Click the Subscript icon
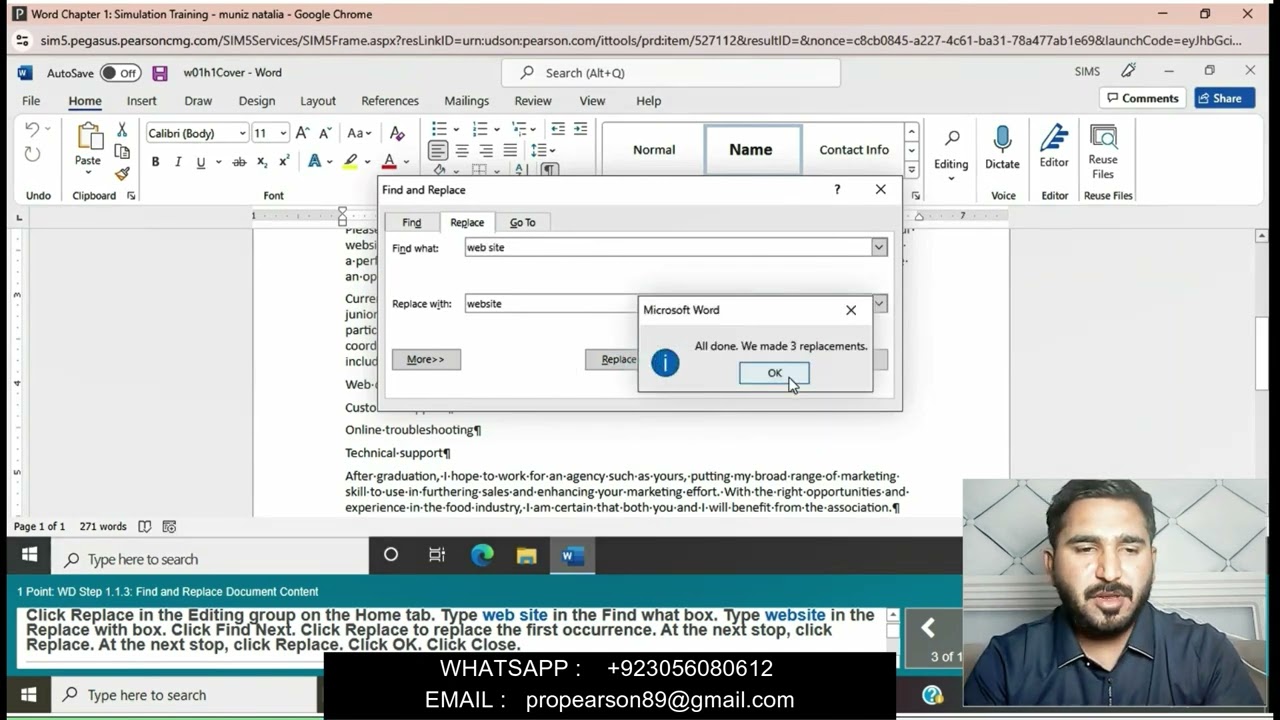This screenshot has height=720, width=1280. tap(262, 162)
